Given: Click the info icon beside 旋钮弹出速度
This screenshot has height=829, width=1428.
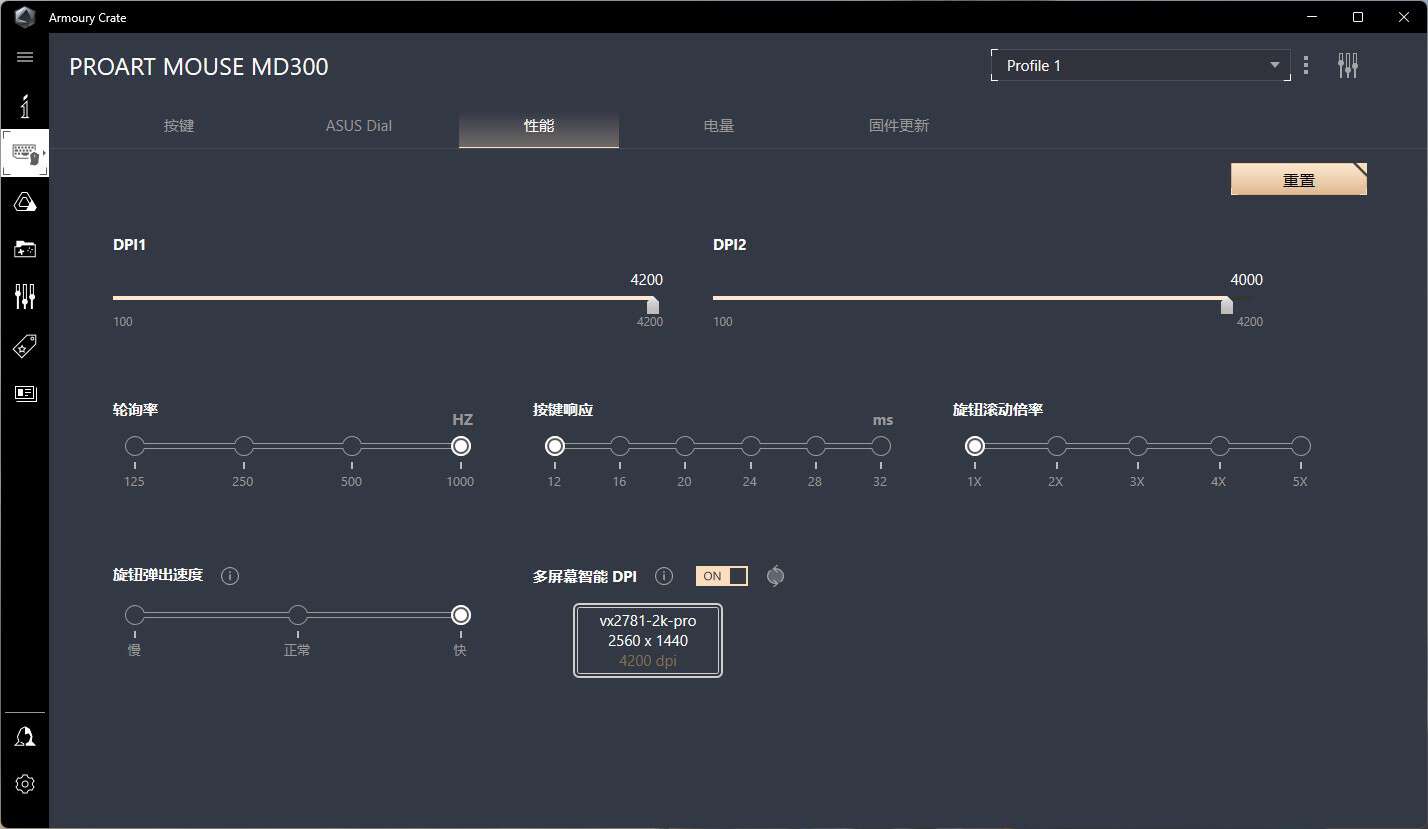Looking at the screenshot, I should (x=230, y=576).
